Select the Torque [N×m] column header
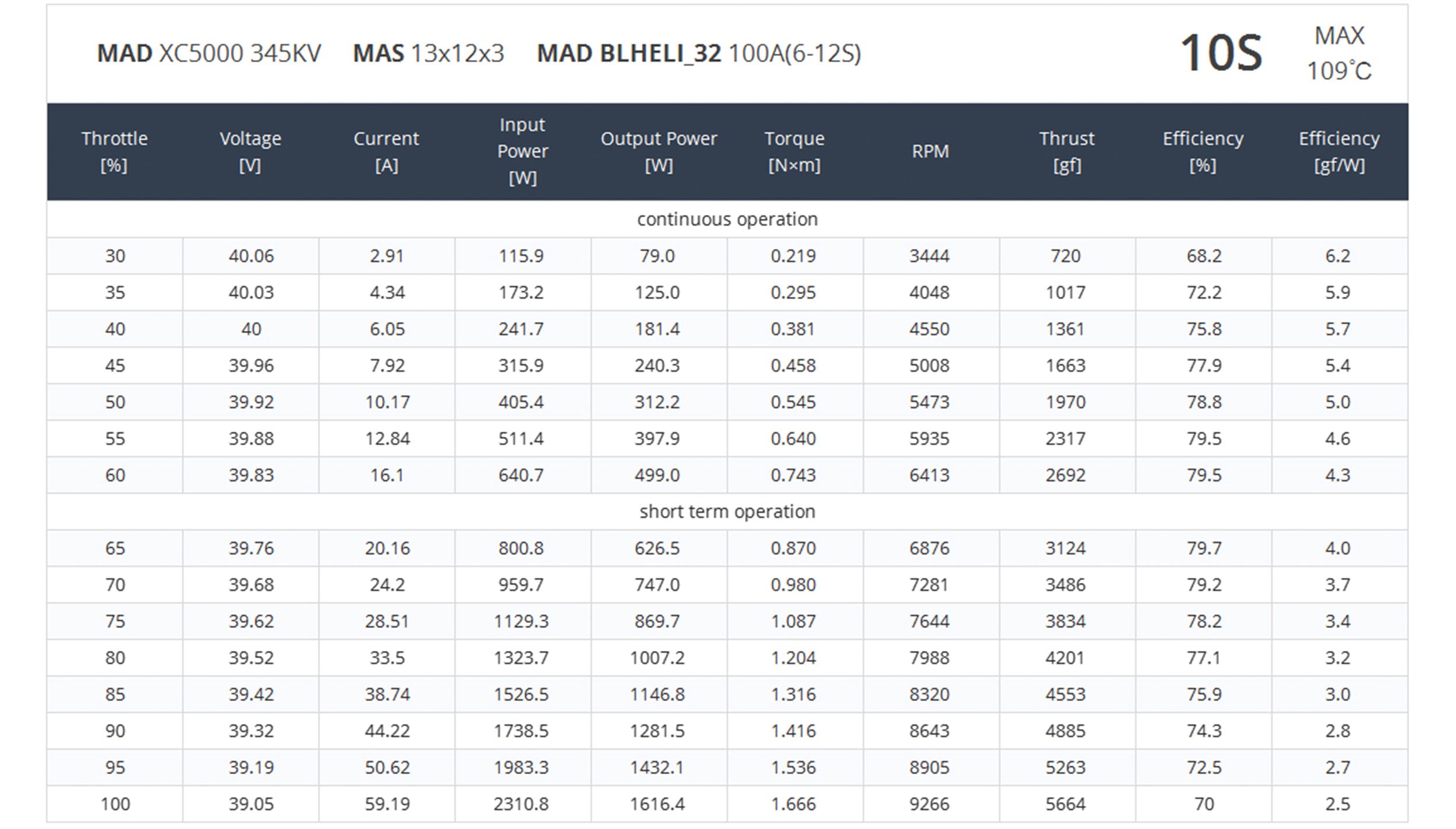 [x=794, y=151]
